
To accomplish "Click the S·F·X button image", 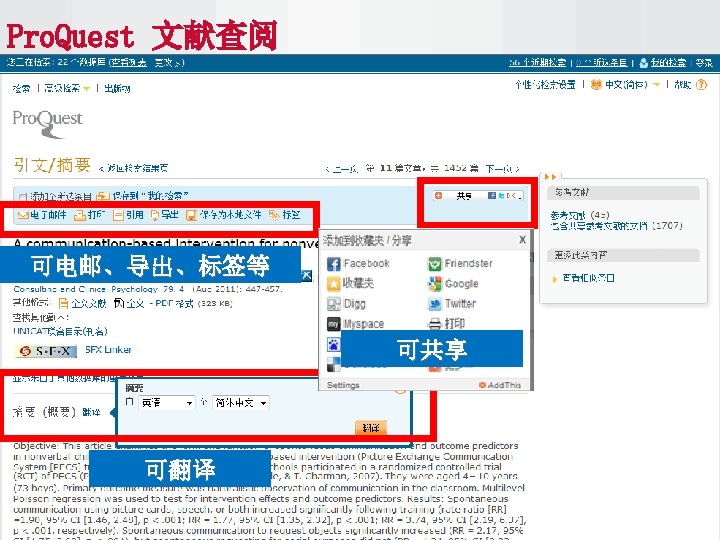I will [x=47, y=351].
